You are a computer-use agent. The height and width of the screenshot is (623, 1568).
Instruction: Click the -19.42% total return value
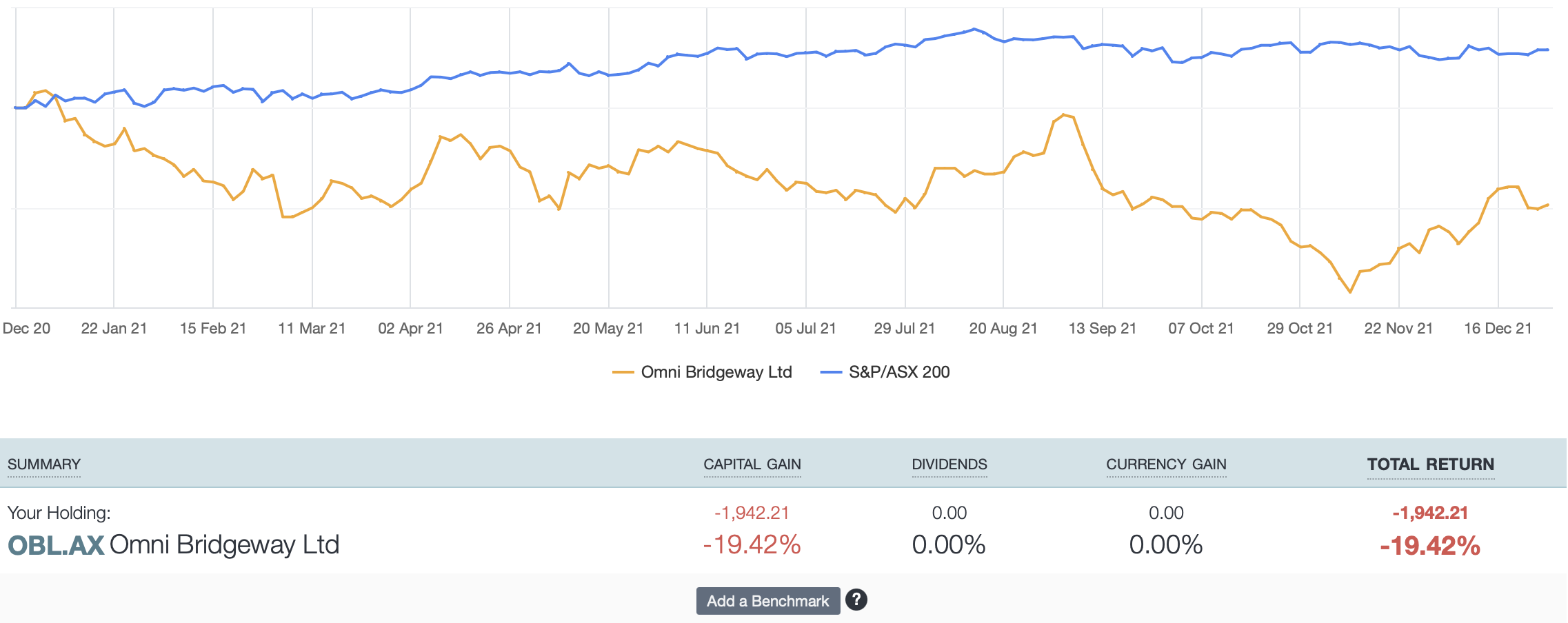coord(1430,546)
